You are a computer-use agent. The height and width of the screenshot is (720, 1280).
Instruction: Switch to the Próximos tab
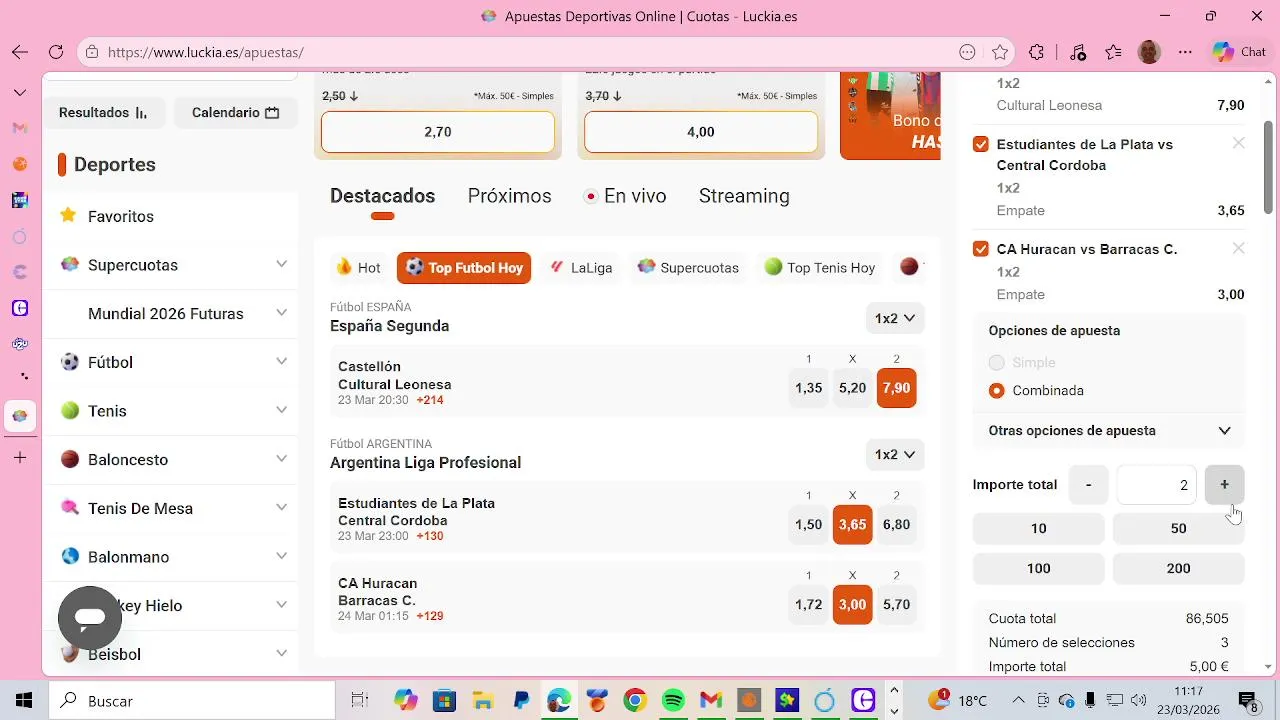click(509, 196)
